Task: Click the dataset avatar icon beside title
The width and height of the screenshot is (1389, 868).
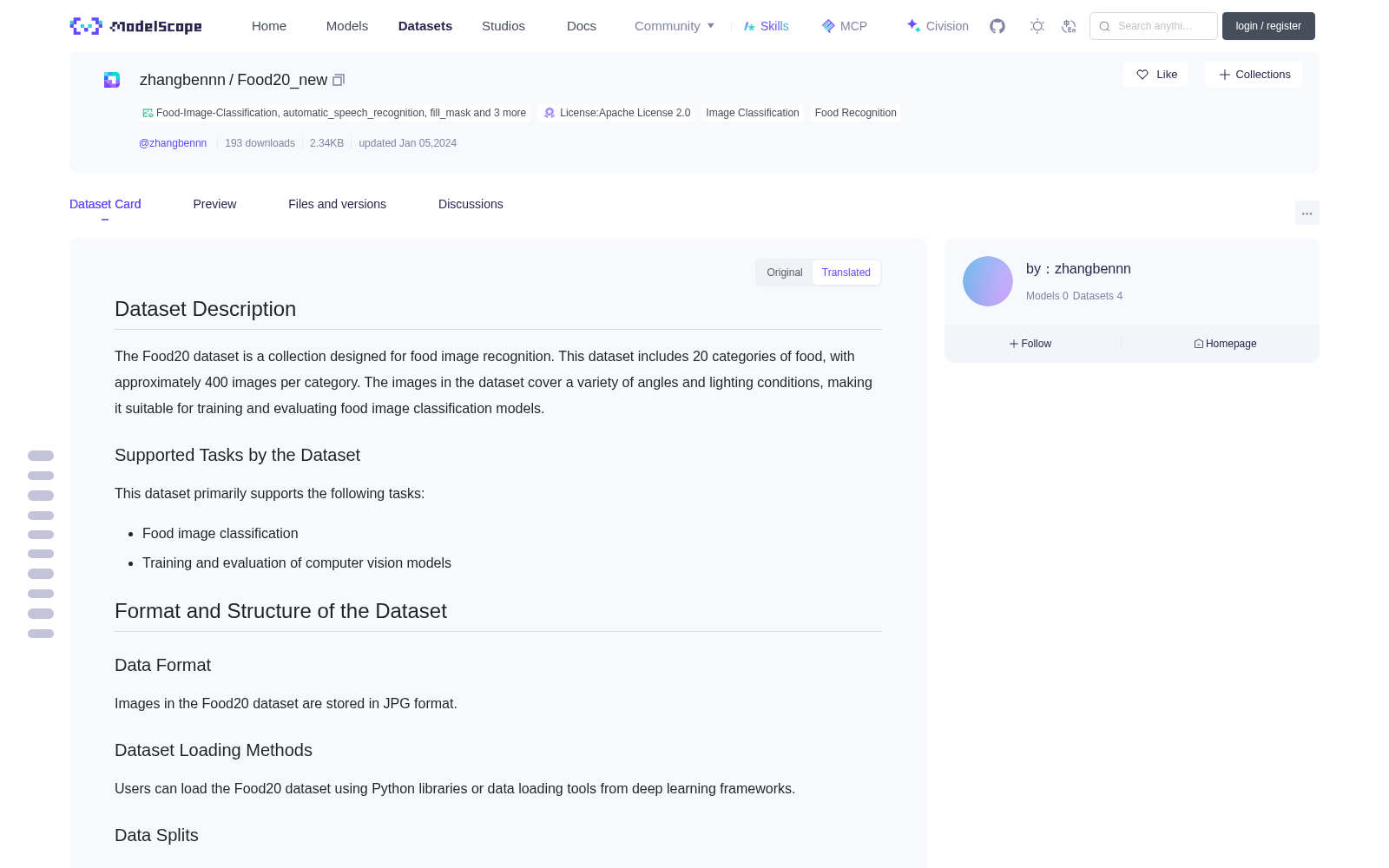Action: click(112, 80)
